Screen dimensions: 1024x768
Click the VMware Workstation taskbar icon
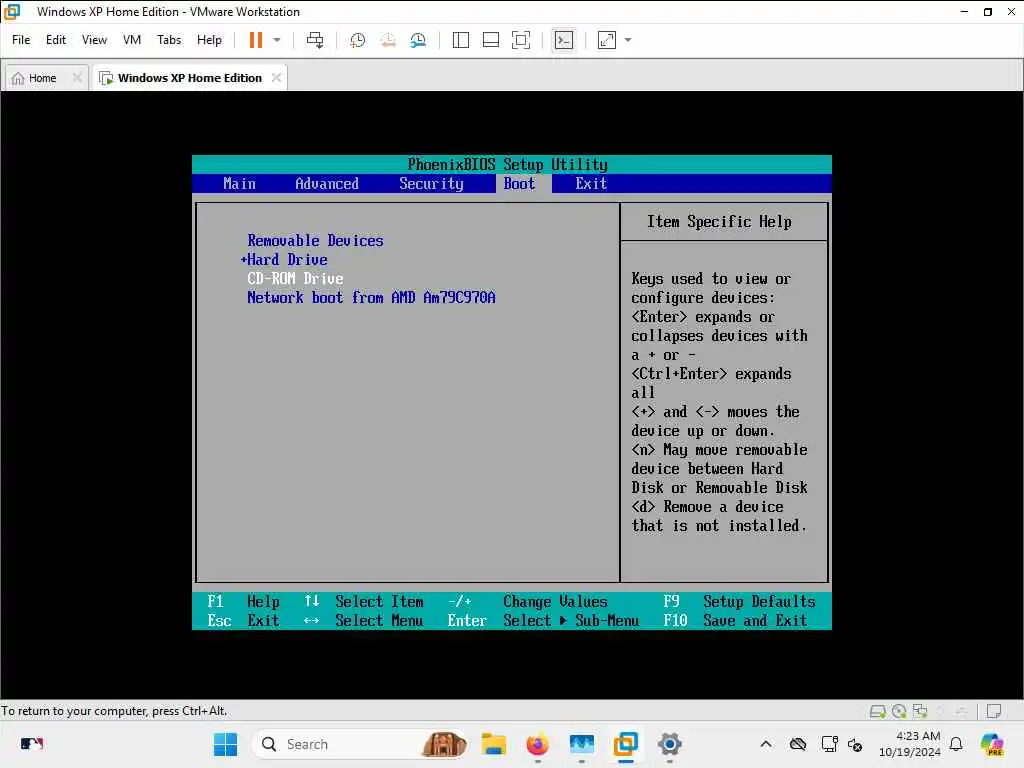pos(626,744)
